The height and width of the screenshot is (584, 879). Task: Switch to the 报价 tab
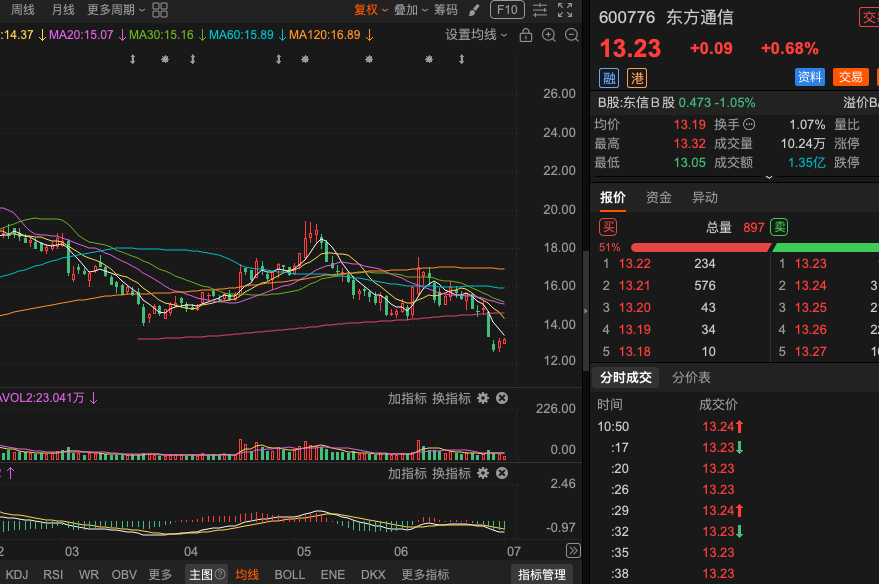(613, 197)
